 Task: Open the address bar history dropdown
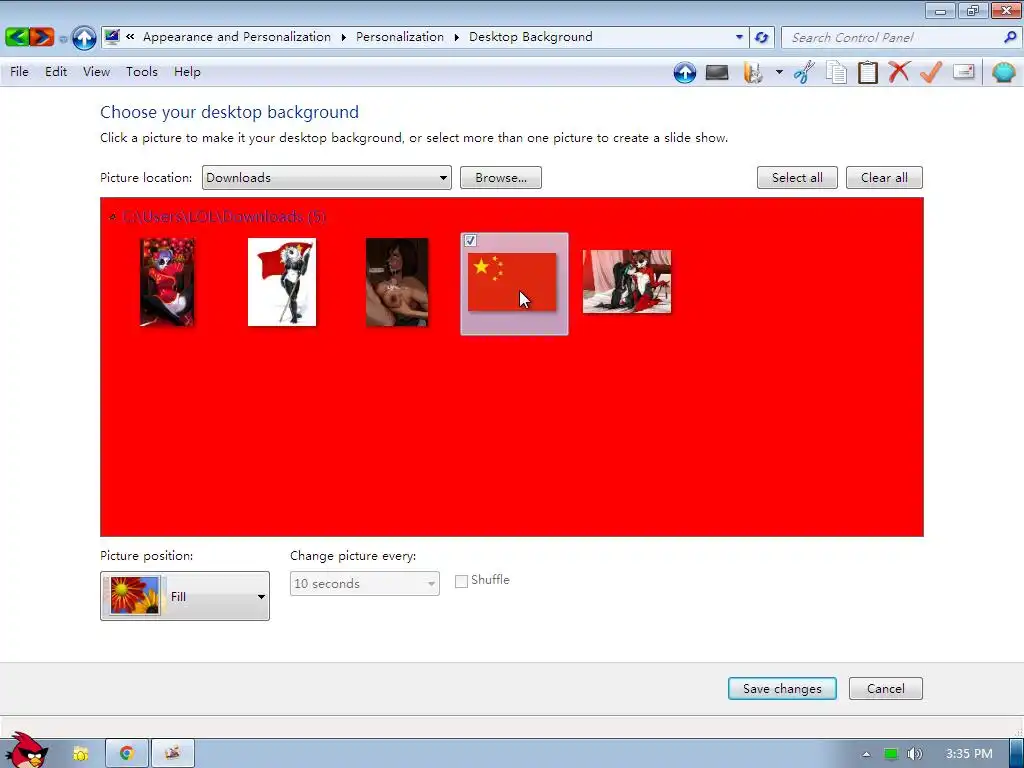pyautogui.click(x=739, y=37)
